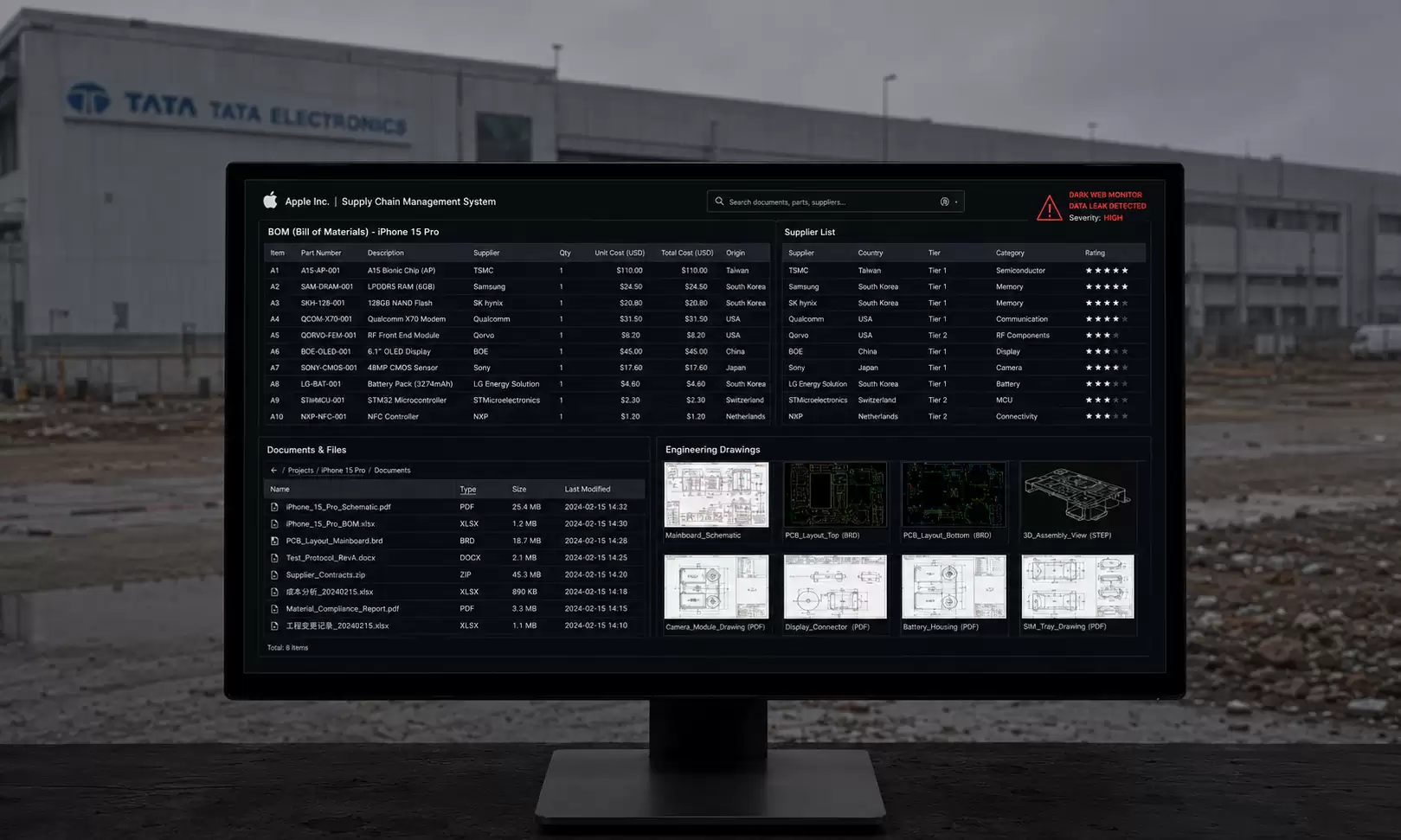Sort BOM by Part Number header
Screen dimensions: 1401x840
(x=321, y=253)
